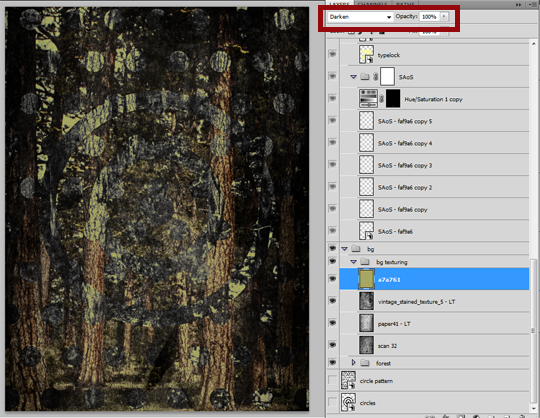
Task: Click the circle pattern smart object thumbnail
Action: coord(348,380)
